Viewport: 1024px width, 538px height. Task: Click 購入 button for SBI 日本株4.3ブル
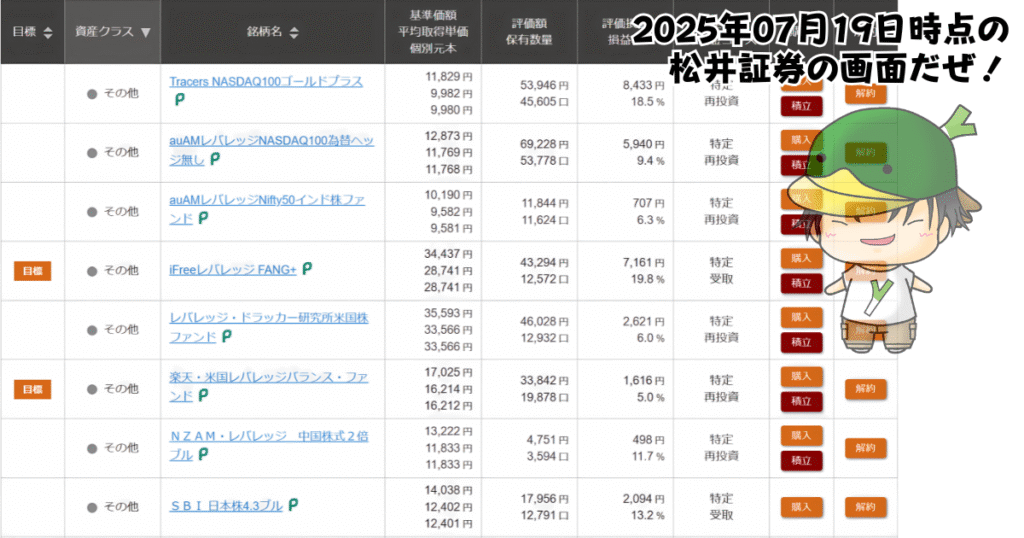(x=801, y=507)
